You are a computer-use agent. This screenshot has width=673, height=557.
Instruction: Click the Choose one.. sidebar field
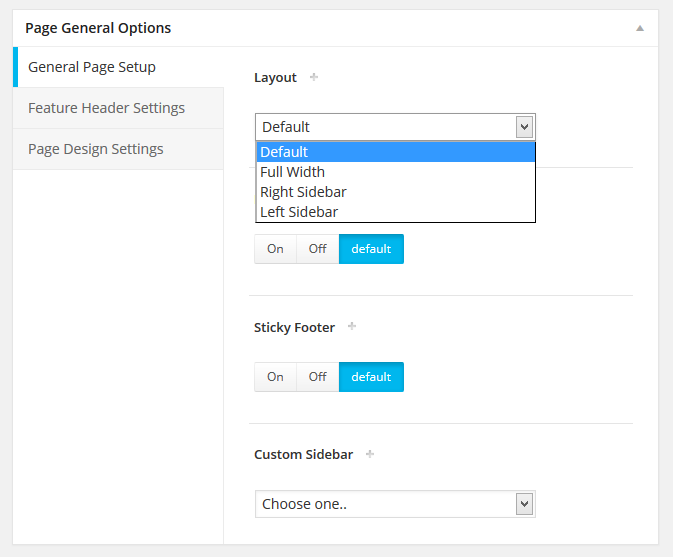pyautogui.click(x=395, y=504)
